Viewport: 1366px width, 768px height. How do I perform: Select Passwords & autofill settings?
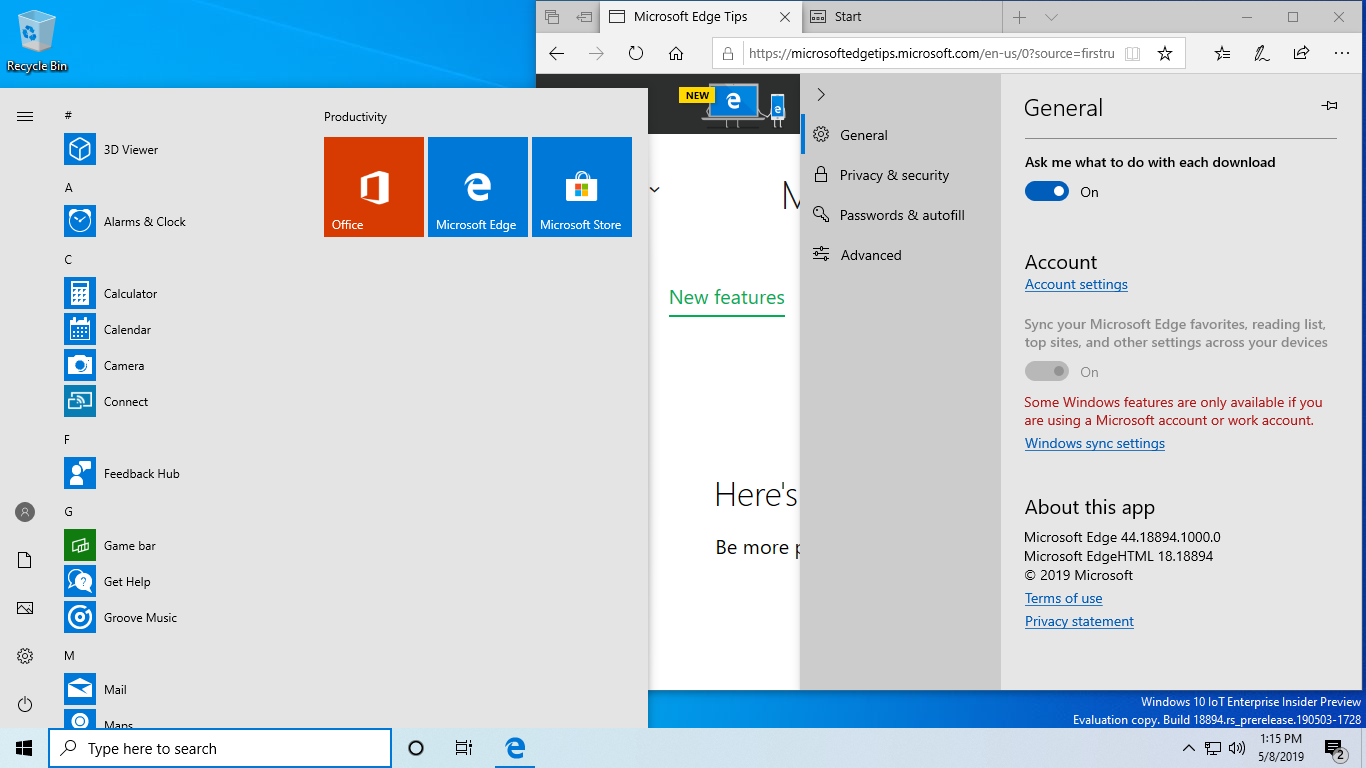[x=900, y=215]
